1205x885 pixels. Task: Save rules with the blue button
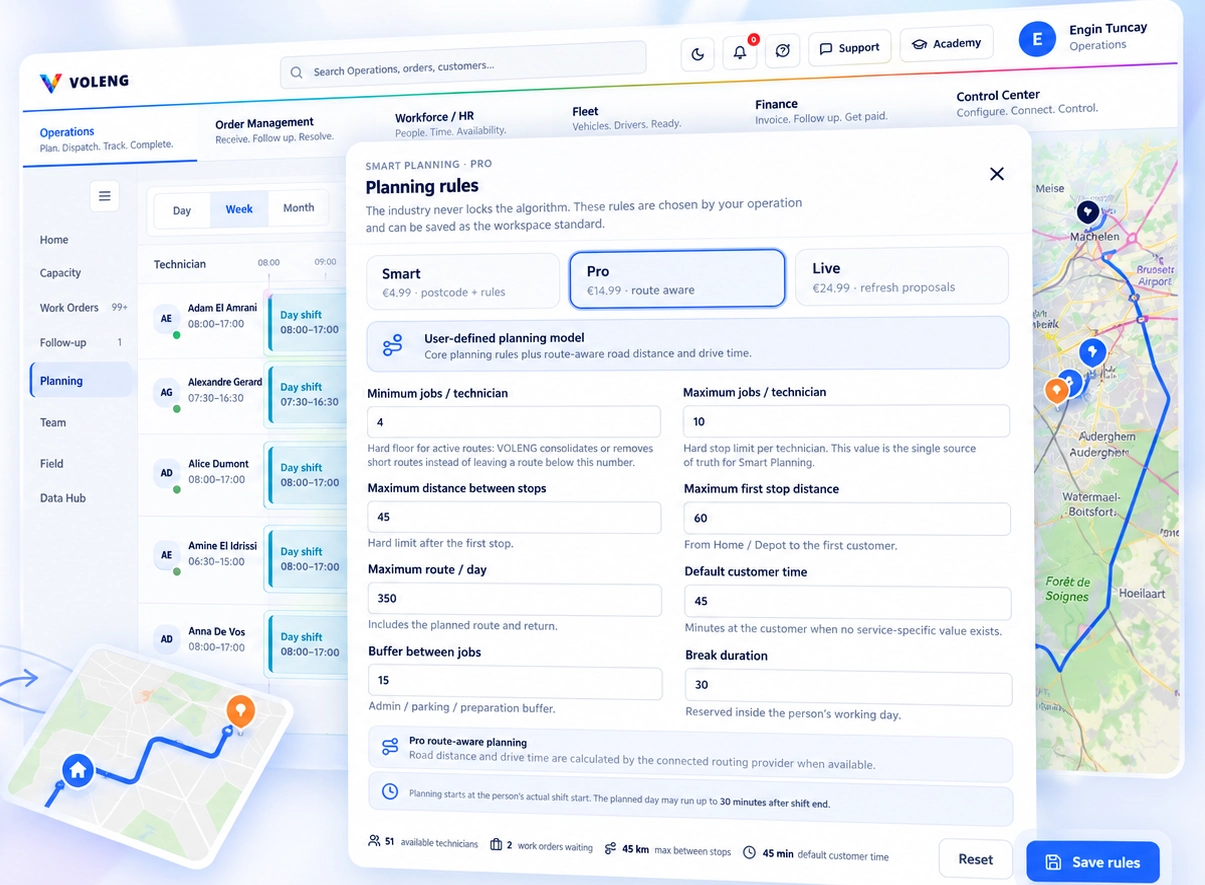[1093, 862]
